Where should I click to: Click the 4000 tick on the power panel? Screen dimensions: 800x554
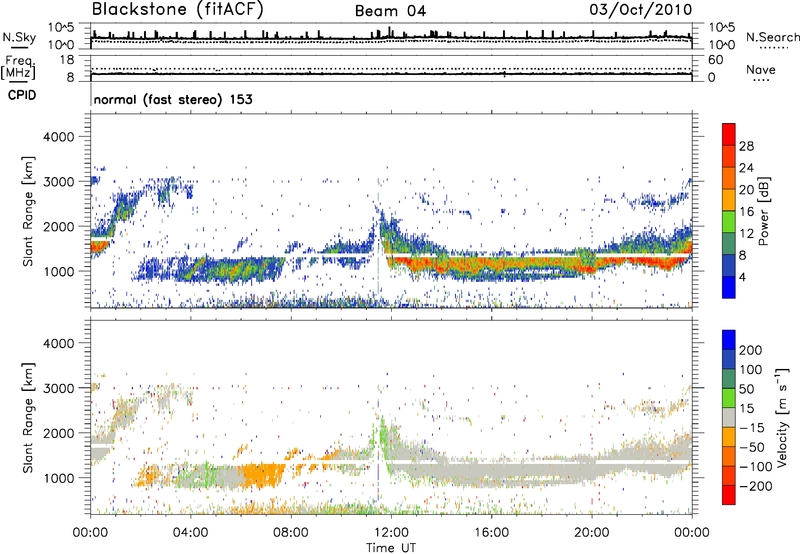pyautogui.click(x=59, y=137)
